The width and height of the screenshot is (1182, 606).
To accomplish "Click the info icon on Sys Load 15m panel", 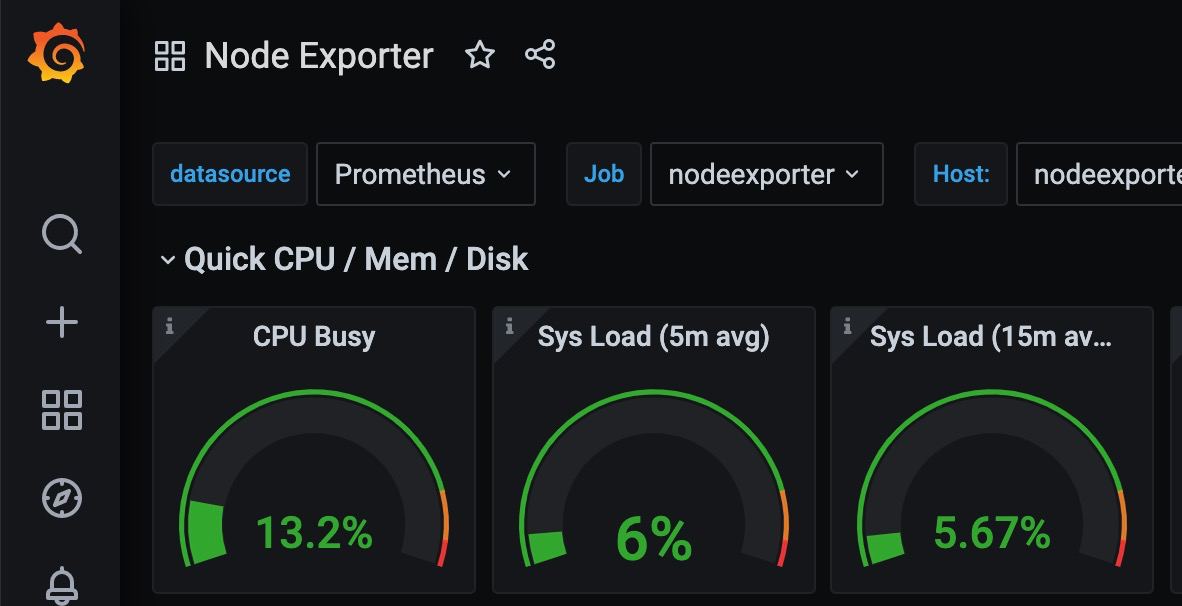I will coord(847,326).
